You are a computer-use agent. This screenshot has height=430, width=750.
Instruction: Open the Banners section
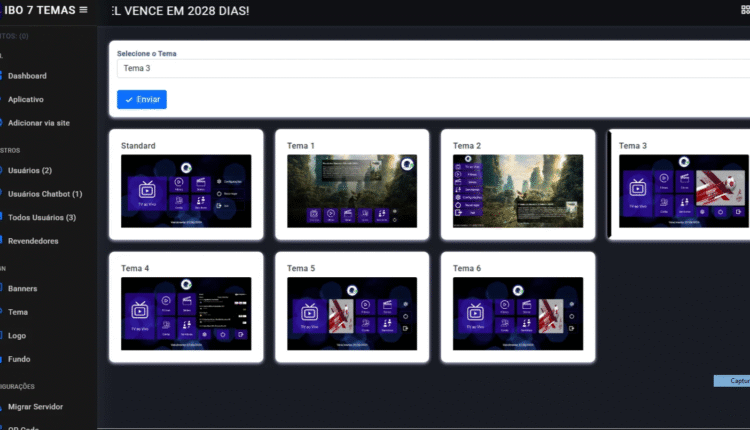click(24, 288)
